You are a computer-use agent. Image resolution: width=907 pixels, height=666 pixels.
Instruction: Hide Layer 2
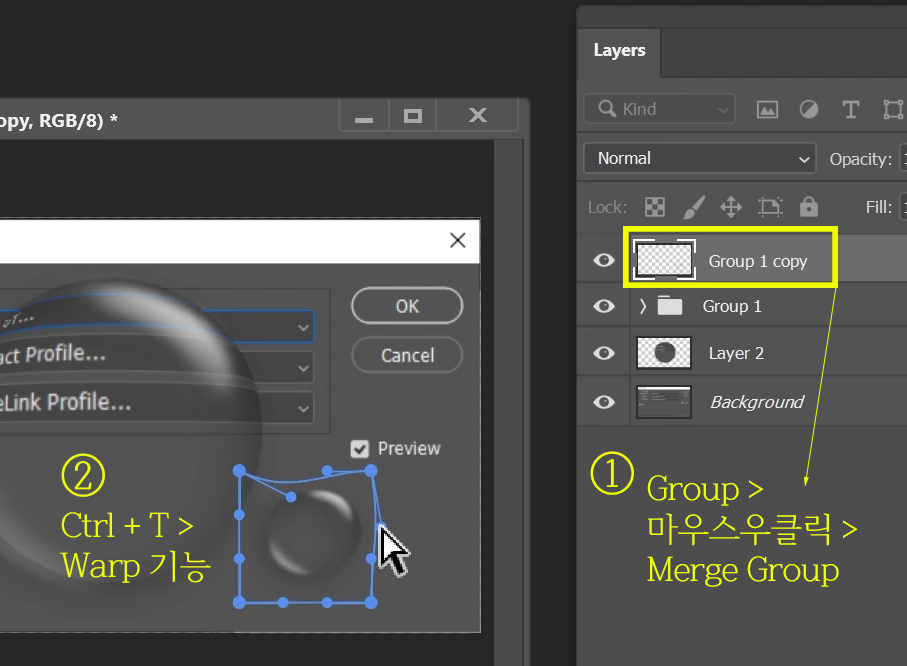603,353
